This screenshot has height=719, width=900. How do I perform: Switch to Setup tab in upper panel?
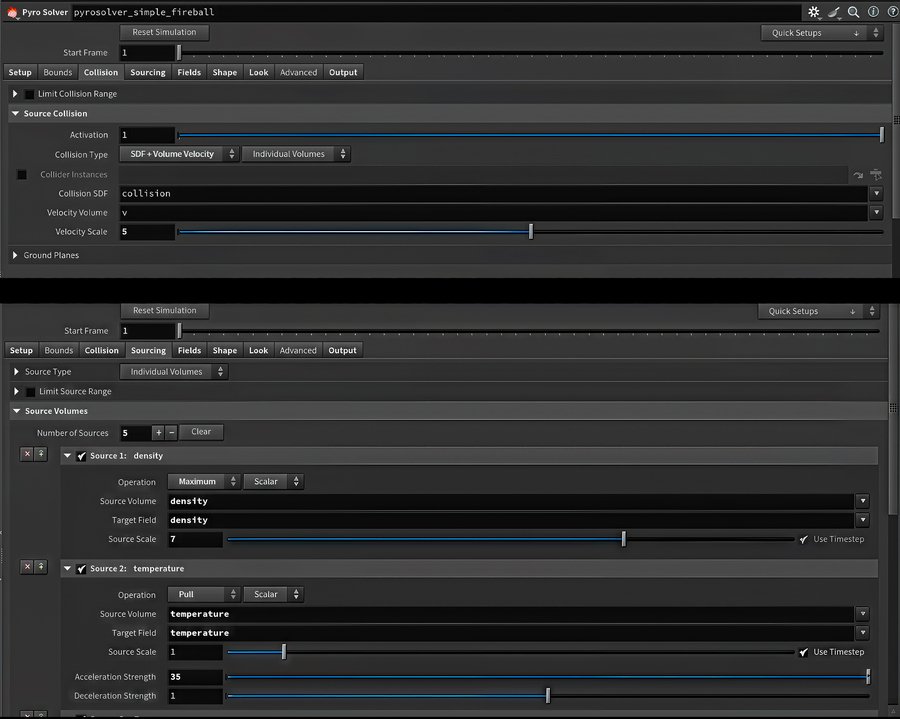20,72
